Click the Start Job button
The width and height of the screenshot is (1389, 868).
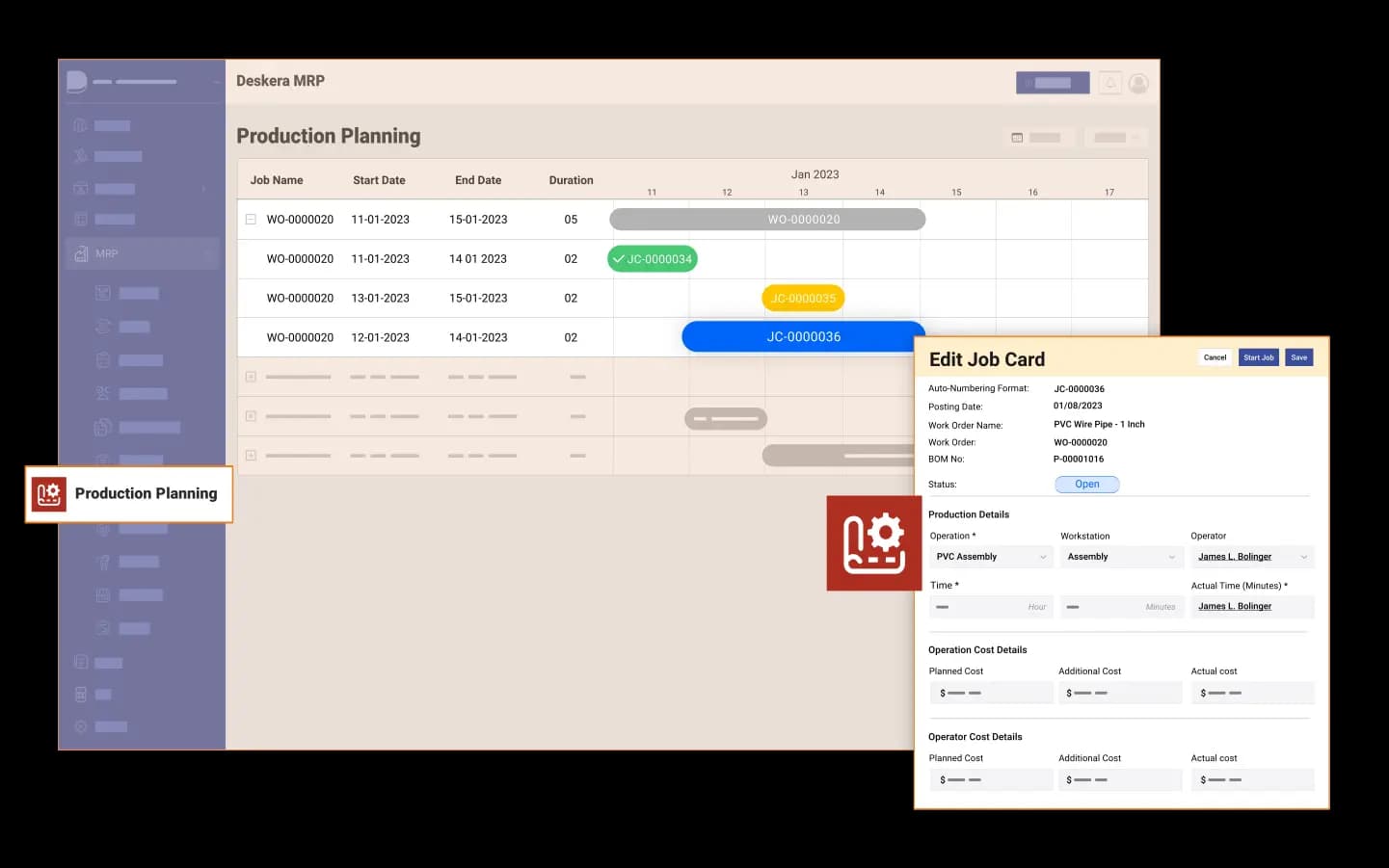tap(1258, 357)
